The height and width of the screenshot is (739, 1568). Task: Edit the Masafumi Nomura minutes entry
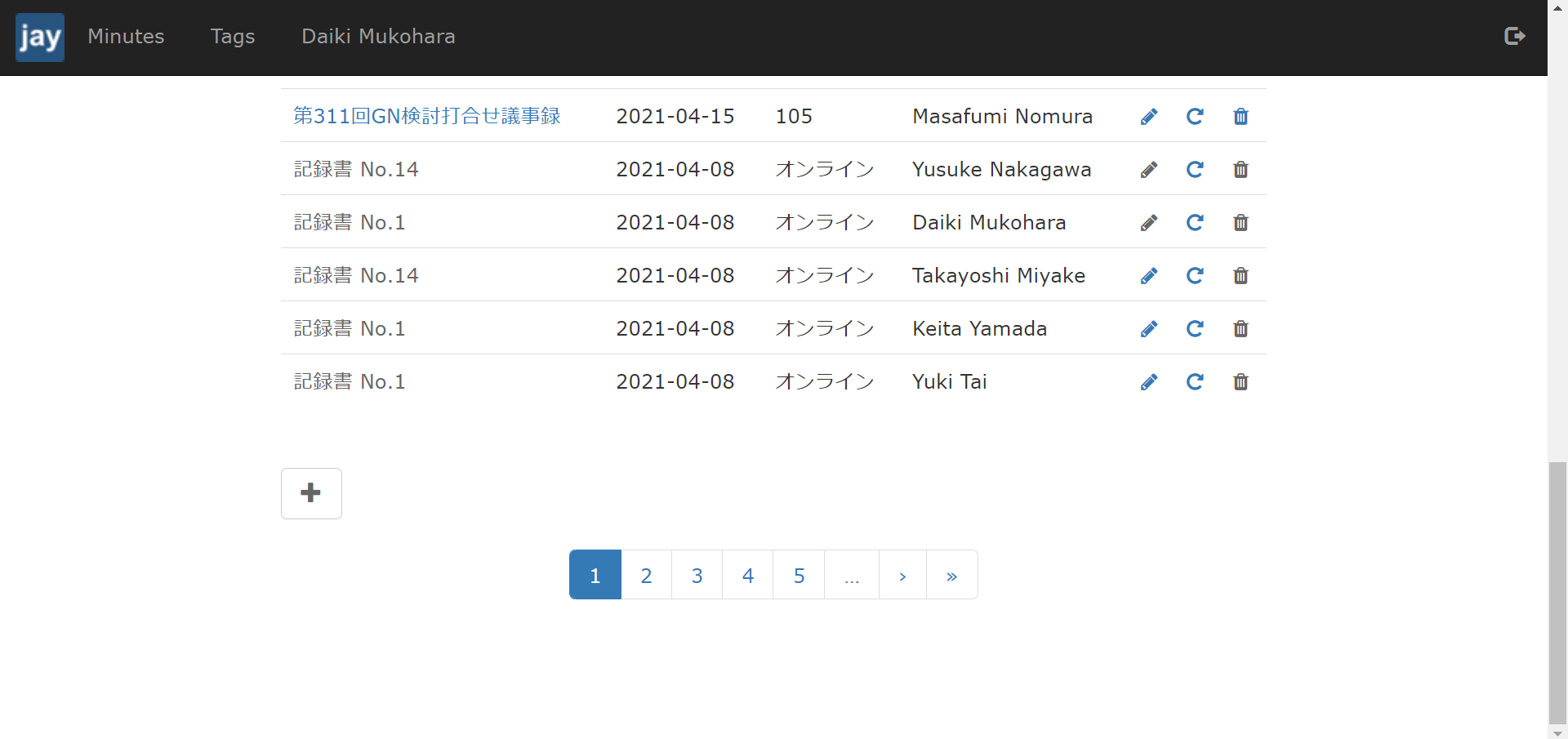coord(1148,117)
